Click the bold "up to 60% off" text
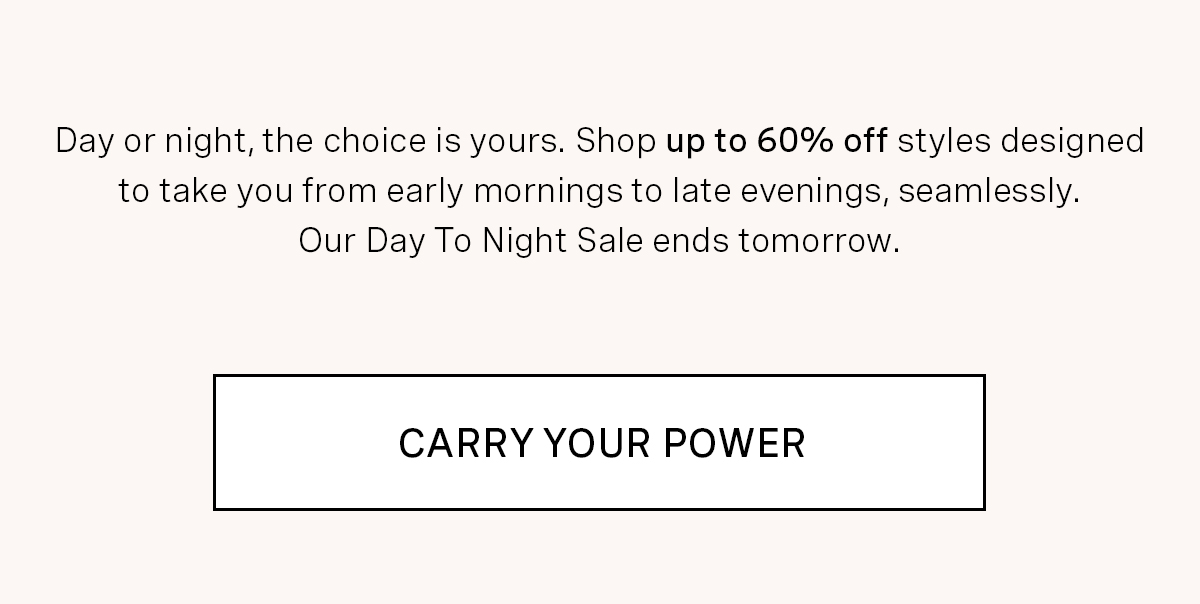1200x604 pixels. coord(776,141)
